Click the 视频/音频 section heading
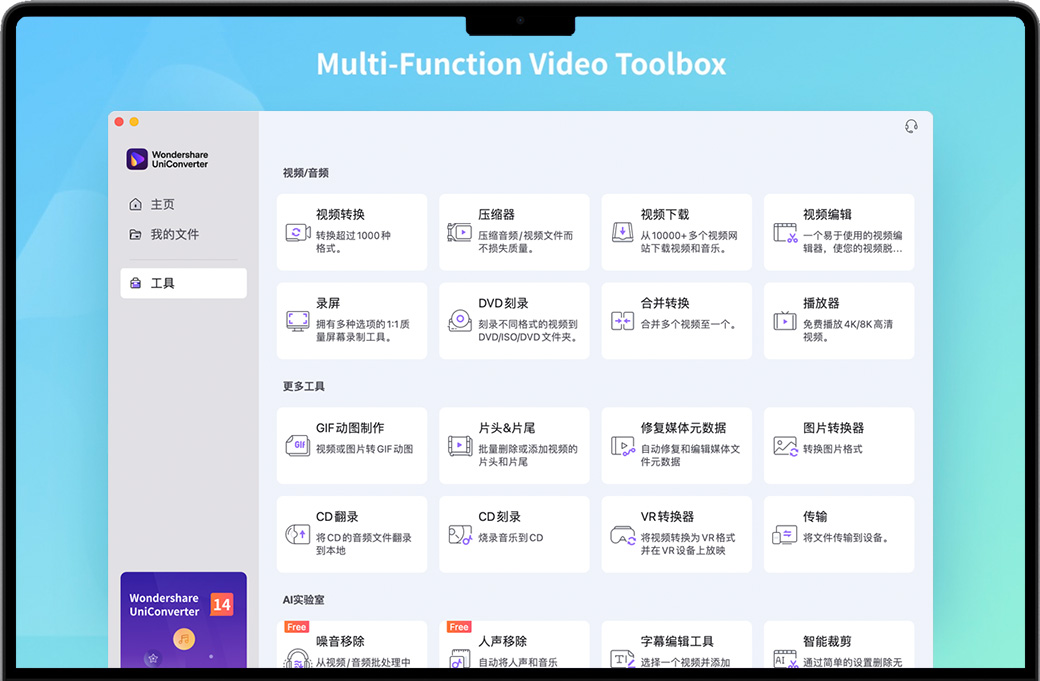1040x681 pixels. [x=306, y=173]
